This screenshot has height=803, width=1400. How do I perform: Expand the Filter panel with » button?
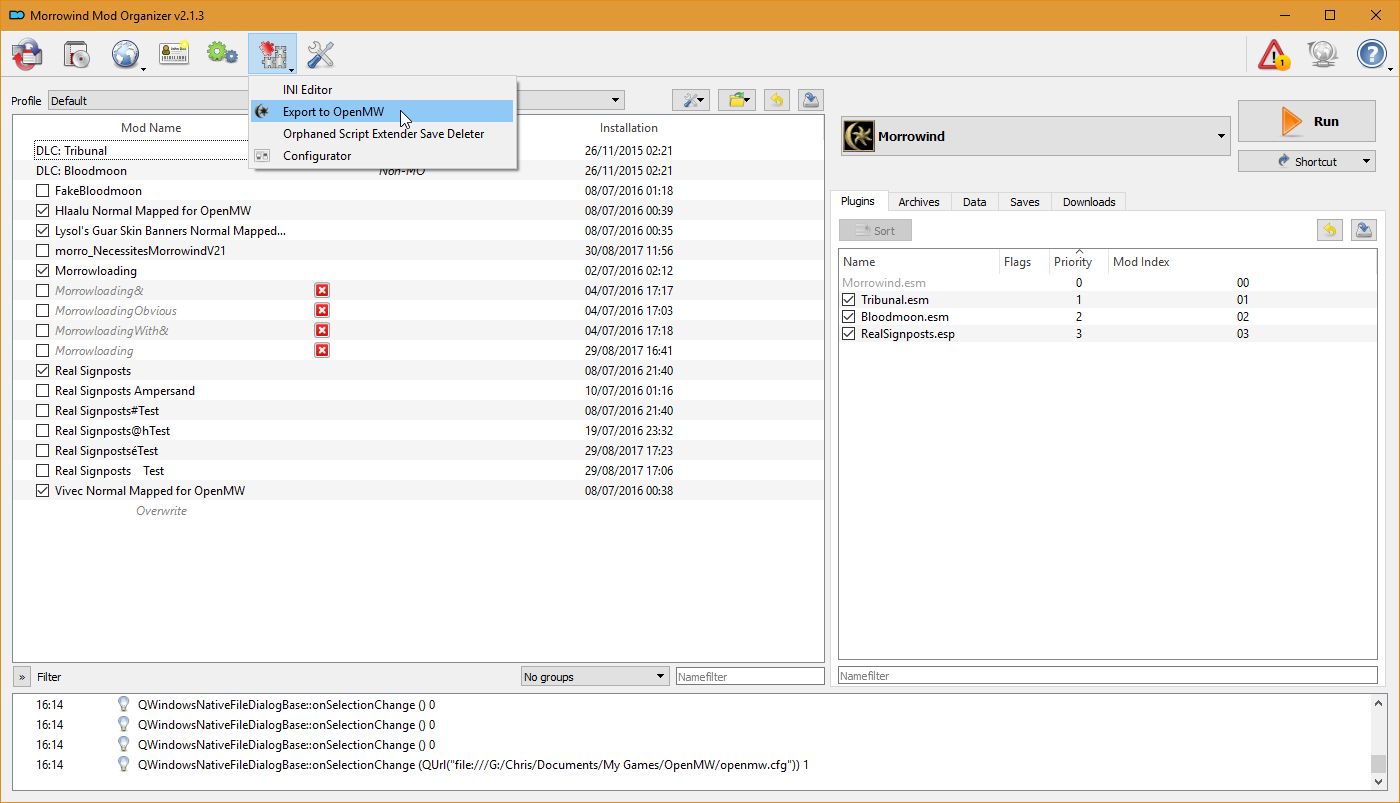click(22, 676)
